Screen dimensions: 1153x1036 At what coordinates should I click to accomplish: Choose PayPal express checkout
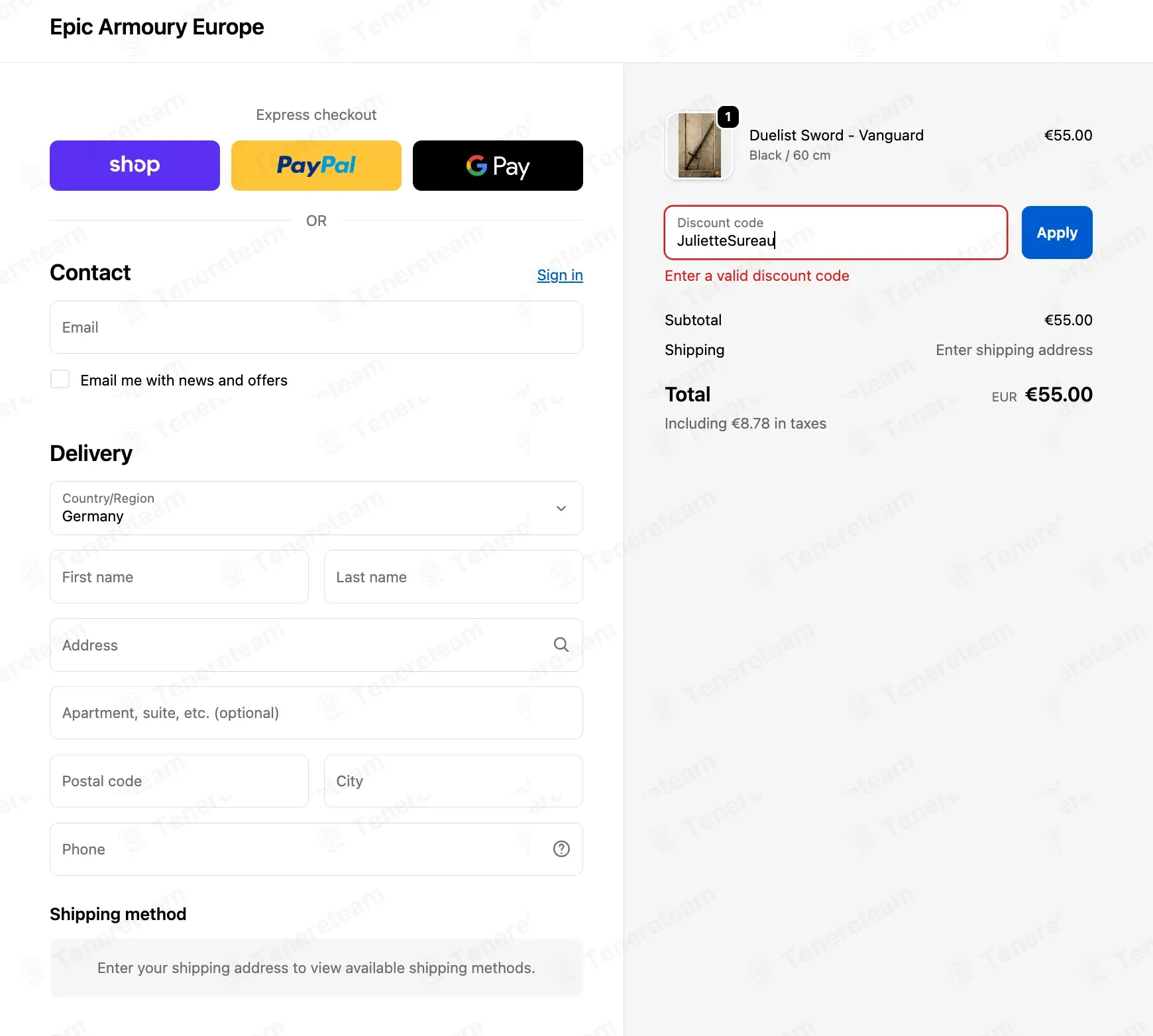click(316, 166)
